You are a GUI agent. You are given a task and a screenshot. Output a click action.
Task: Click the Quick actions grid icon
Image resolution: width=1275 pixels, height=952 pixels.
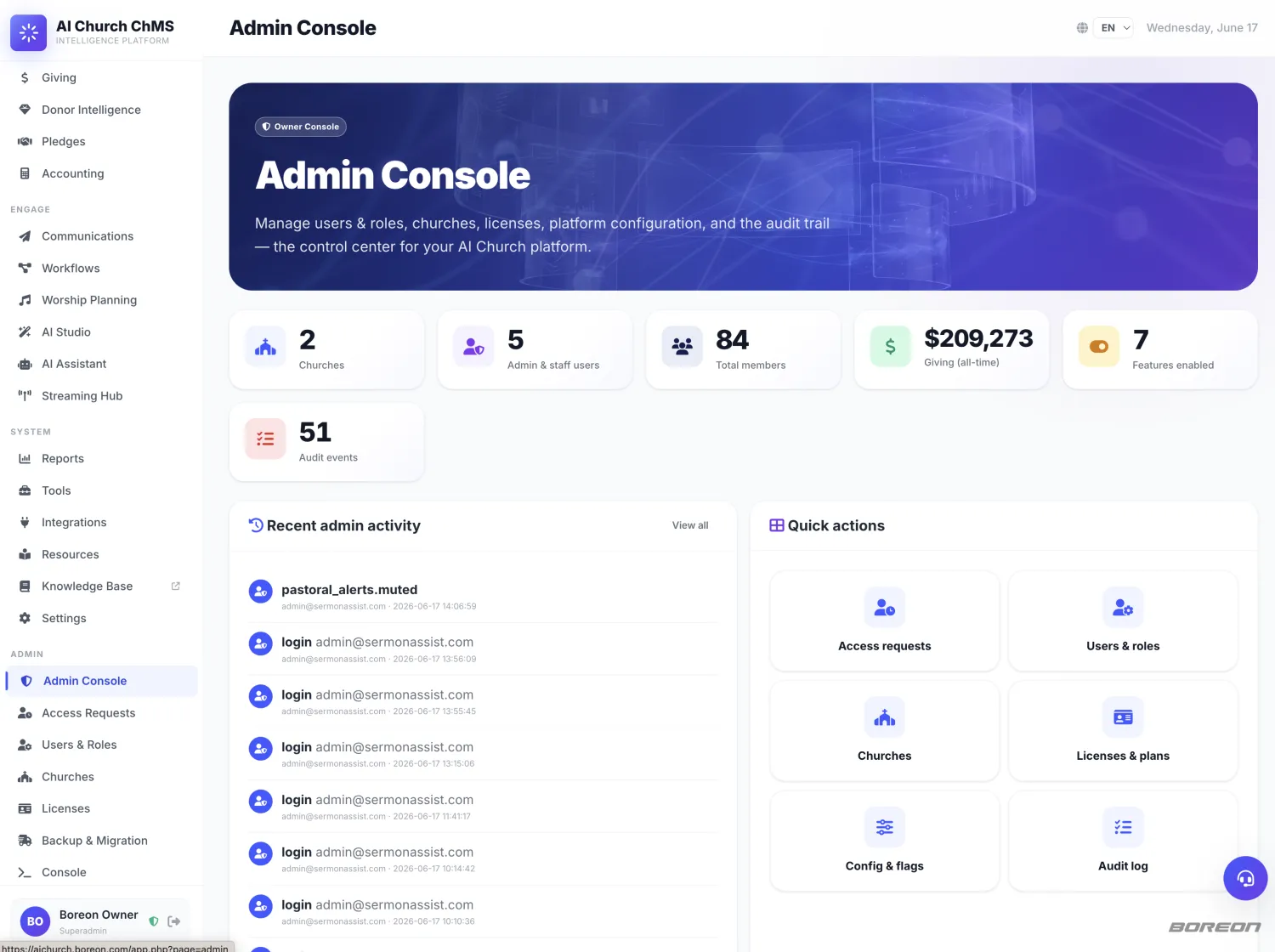[x=777, y=525]
